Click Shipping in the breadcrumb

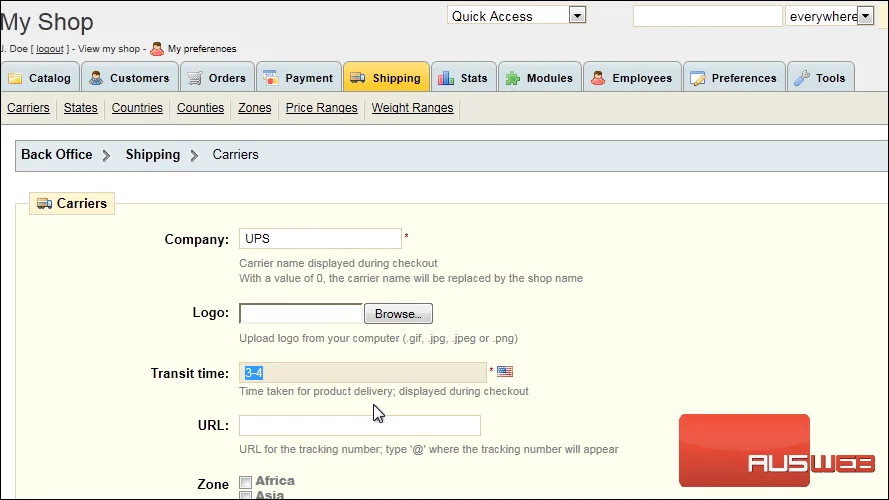(x=153, y=154)
